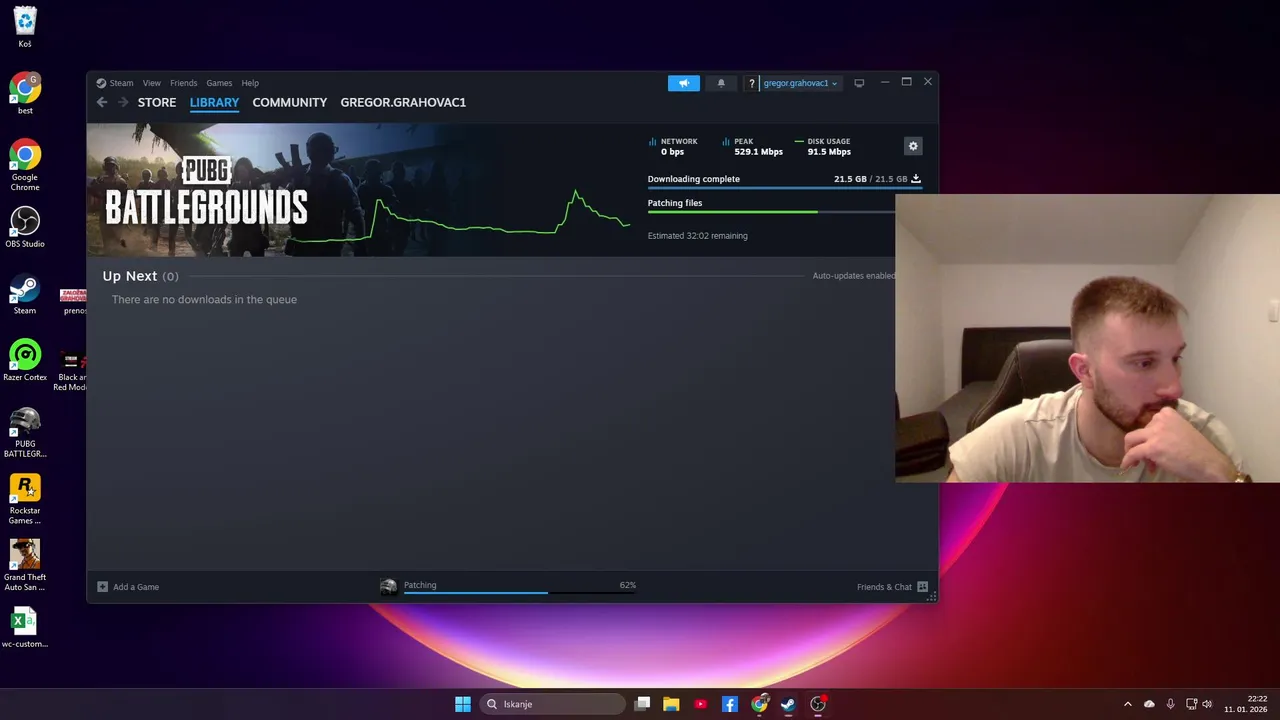Image resolution: width=1280 pixels, height=720 pixels.
Task: Click the download arrow icon beside 21.5 GB
Action: [x=915, y=179]
